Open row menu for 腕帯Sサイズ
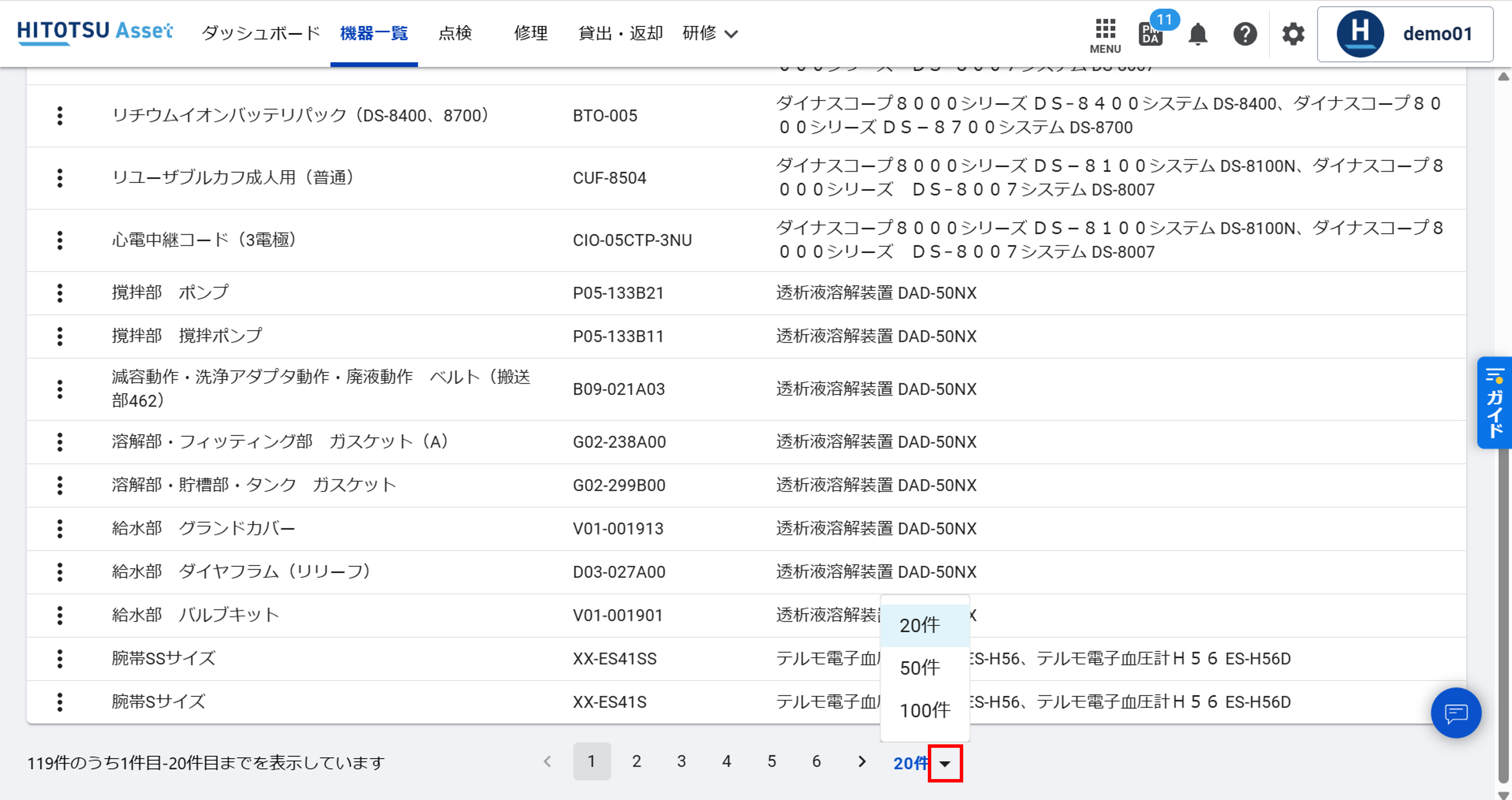Image resolution: width=1512 pixels, height=800 pixels. [59, 702]
